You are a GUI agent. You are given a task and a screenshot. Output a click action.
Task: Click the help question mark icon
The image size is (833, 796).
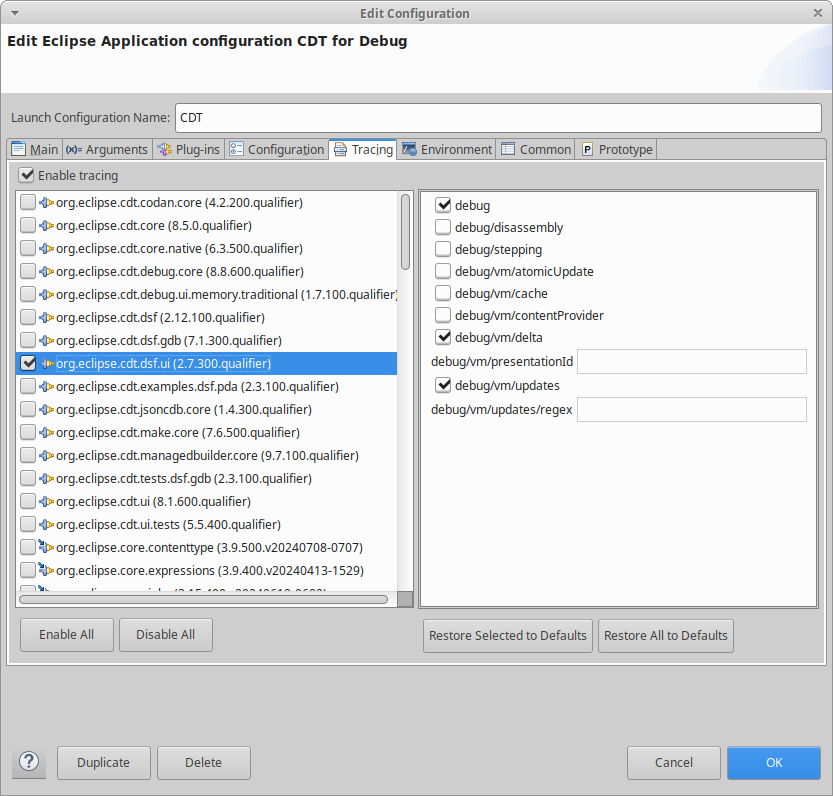coord(28,762)
